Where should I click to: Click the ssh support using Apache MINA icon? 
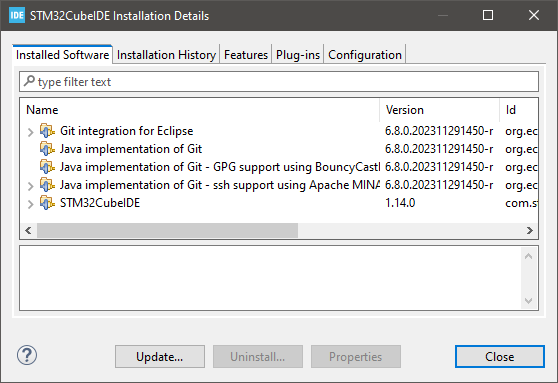[x=47, y=185]
